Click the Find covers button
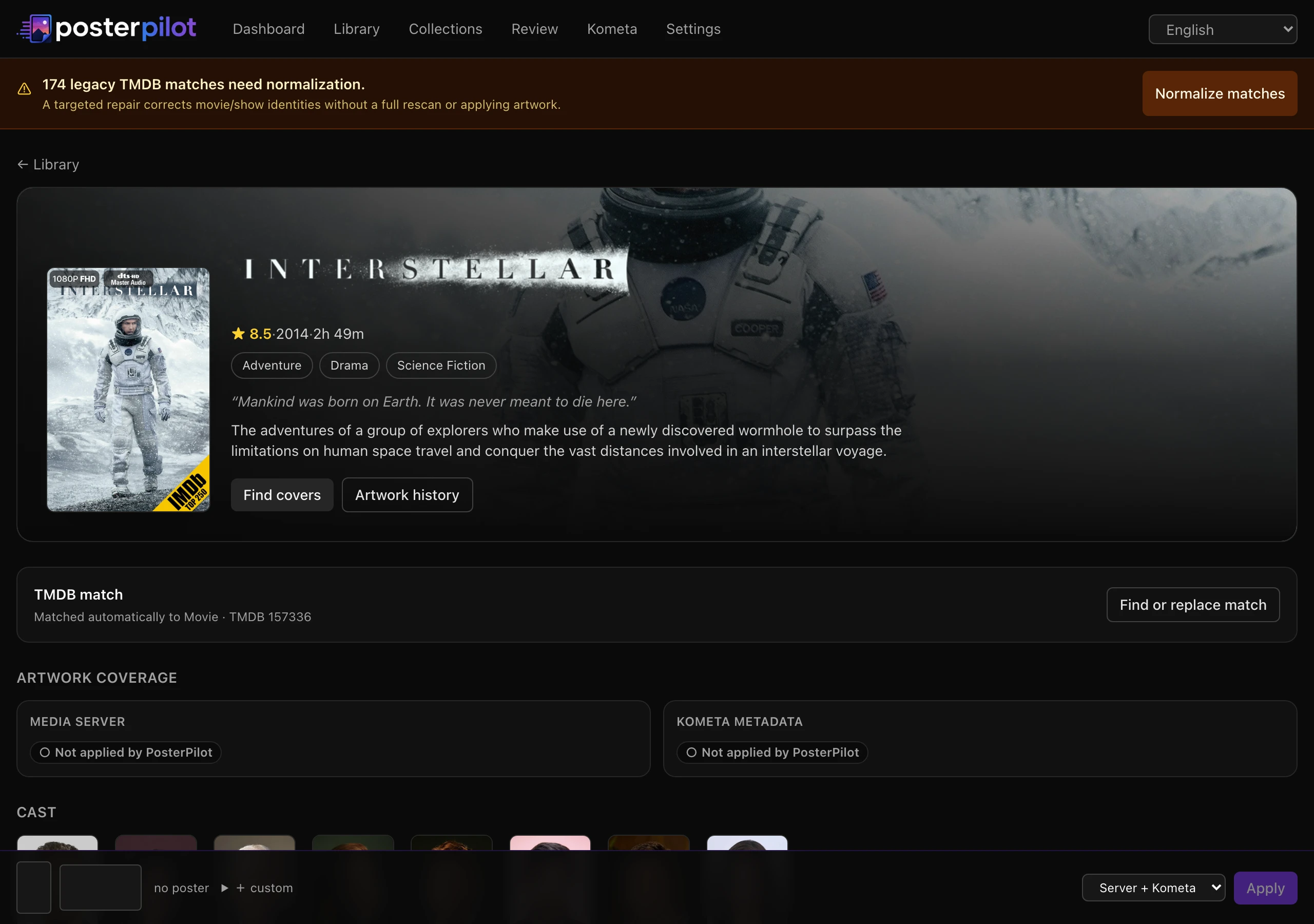Screen dimensions: 1314x924 pos(282,495)
